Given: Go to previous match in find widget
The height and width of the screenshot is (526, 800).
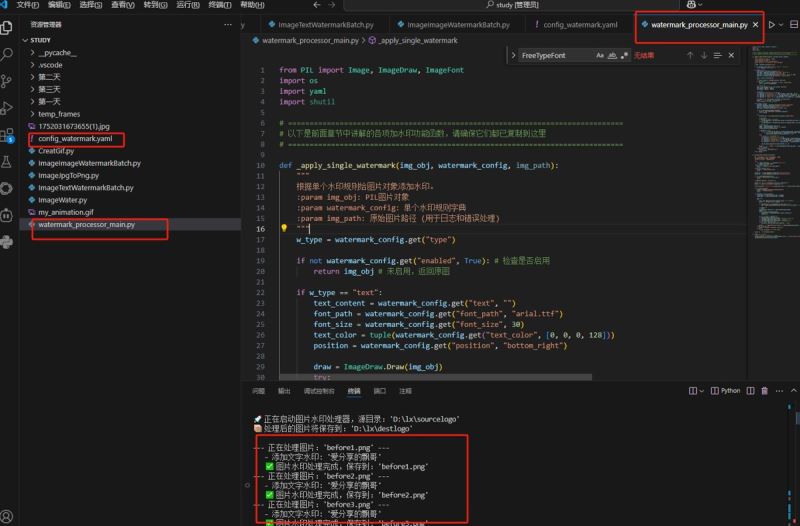Looking at the screenshot, I should tap(690, 56).
